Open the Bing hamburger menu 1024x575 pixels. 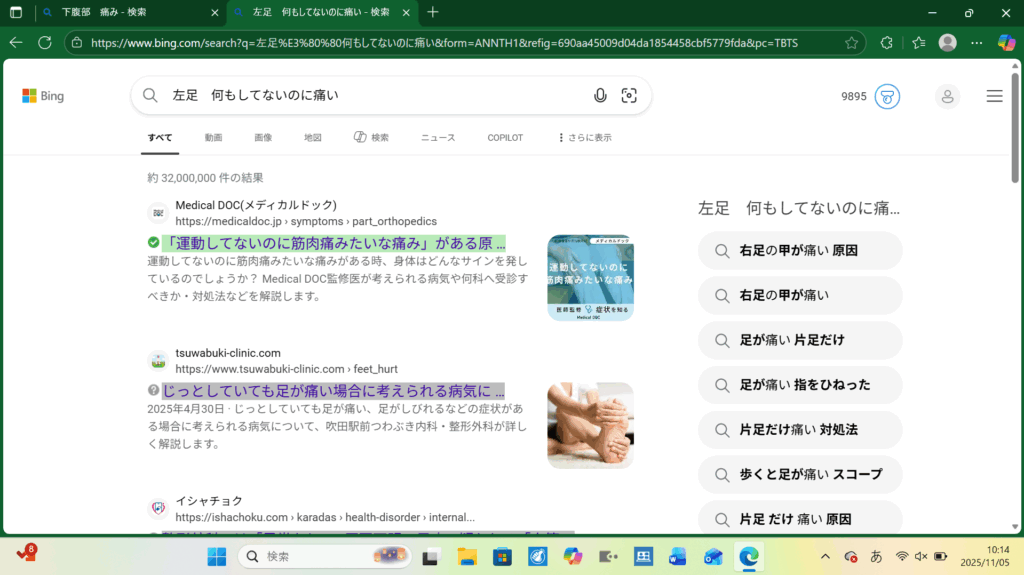[x=994, y=96]
